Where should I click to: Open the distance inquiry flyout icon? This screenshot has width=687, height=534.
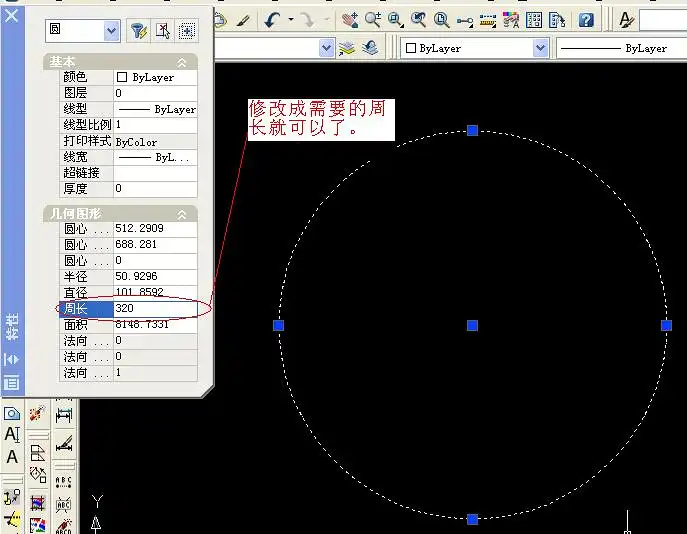coord(464,21)
